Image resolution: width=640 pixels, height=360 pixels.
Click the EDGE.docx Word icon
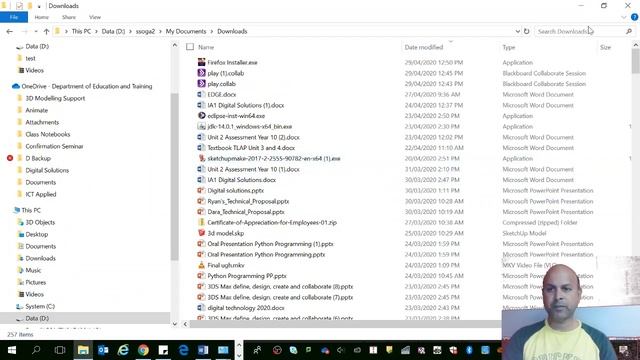pyautogui.click(x=201, y=94)
